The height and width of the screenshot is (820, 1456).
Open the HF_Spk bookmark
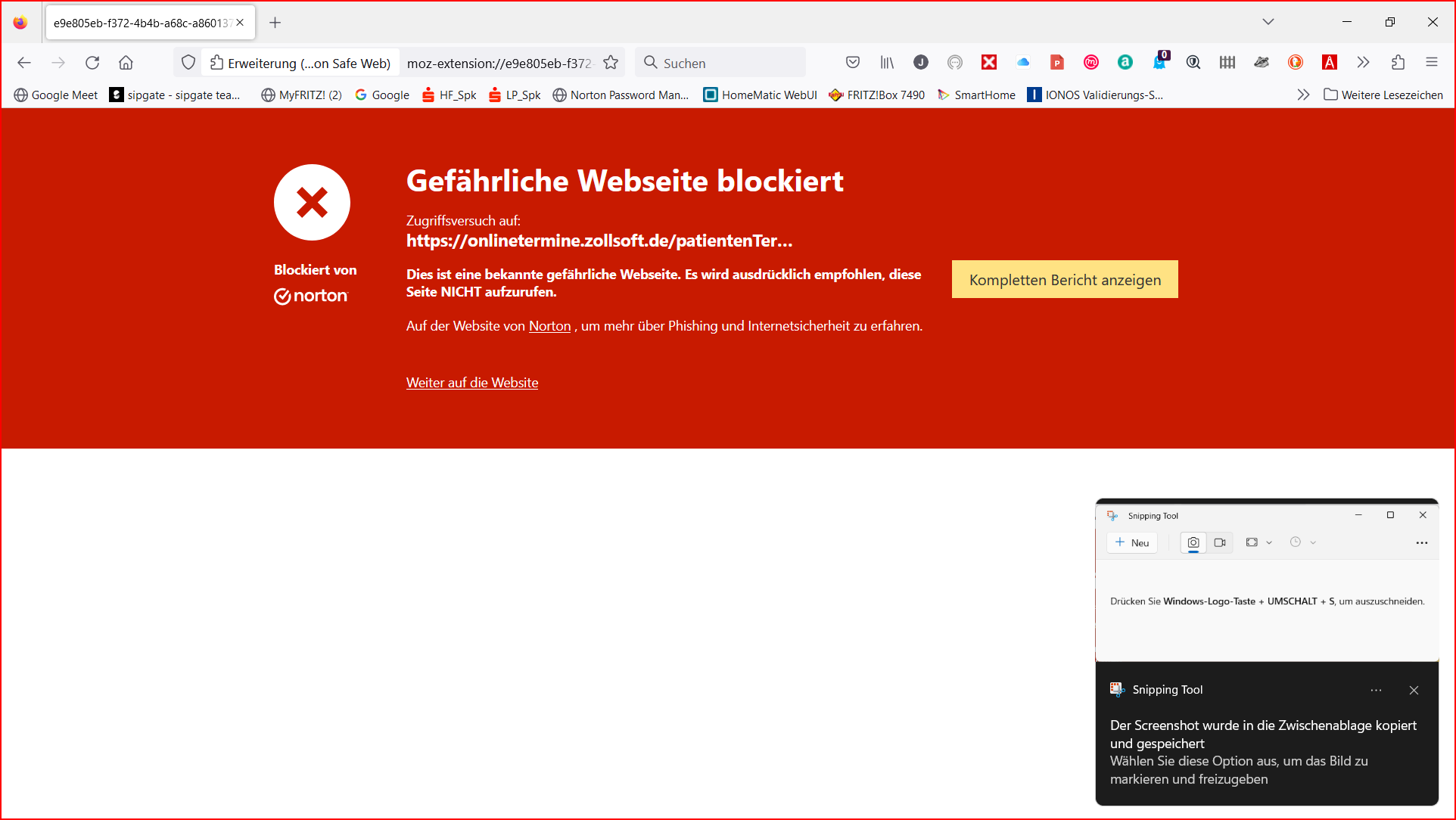450,95
